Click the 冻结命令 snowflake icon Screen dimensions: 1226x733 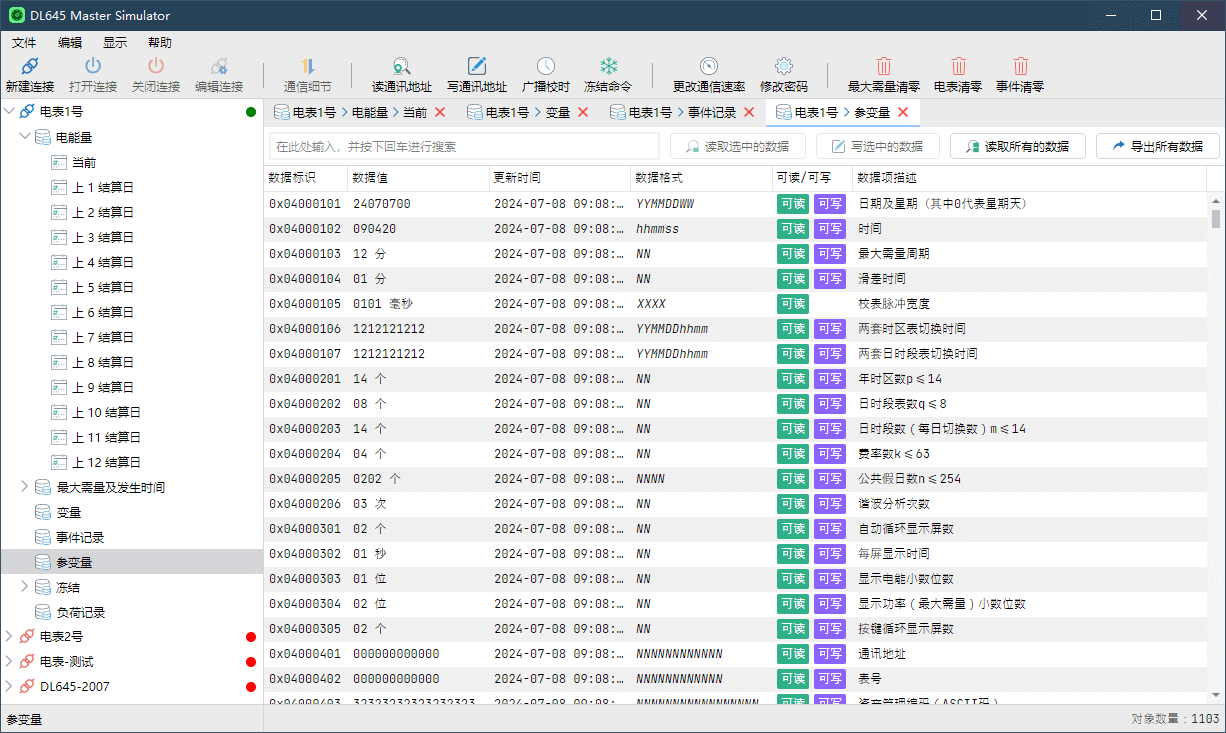click(608, 66)
